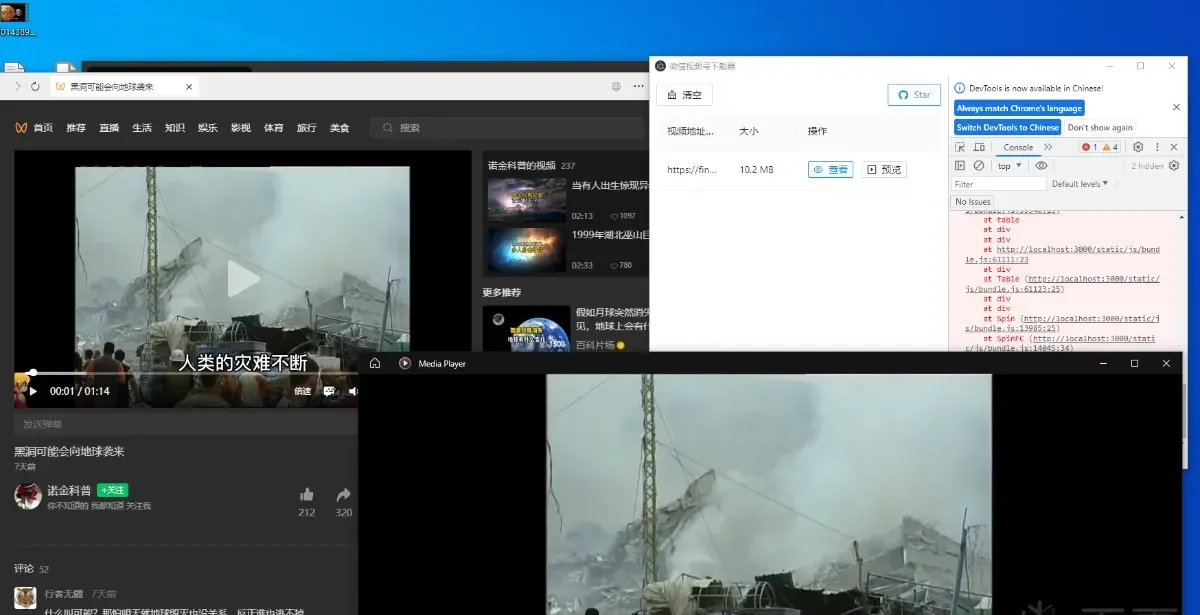Play the video using the center play overlay

(x=243, y=279)
